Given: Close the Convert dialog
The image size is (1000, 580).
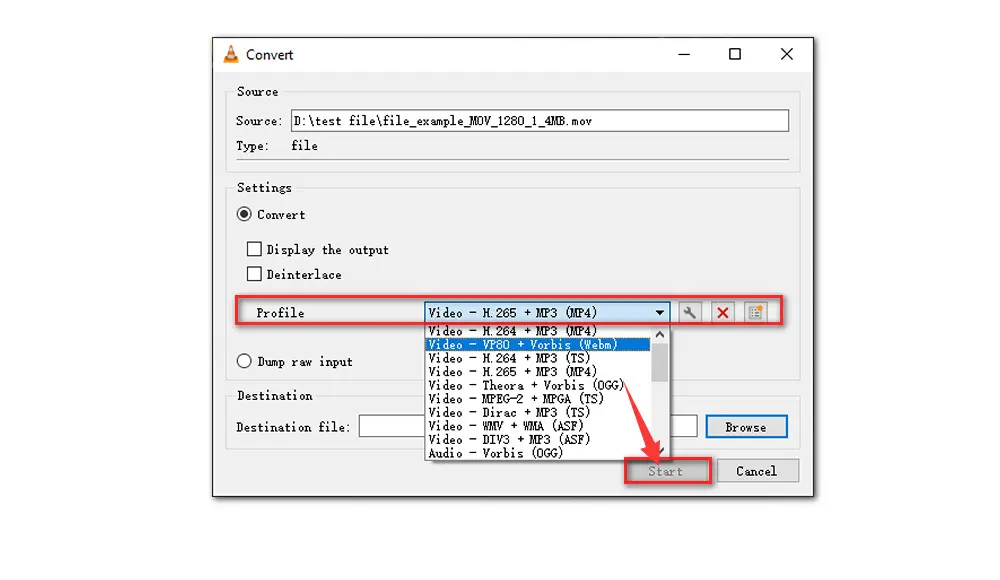Looking at the screenshot, I should 787,54.
